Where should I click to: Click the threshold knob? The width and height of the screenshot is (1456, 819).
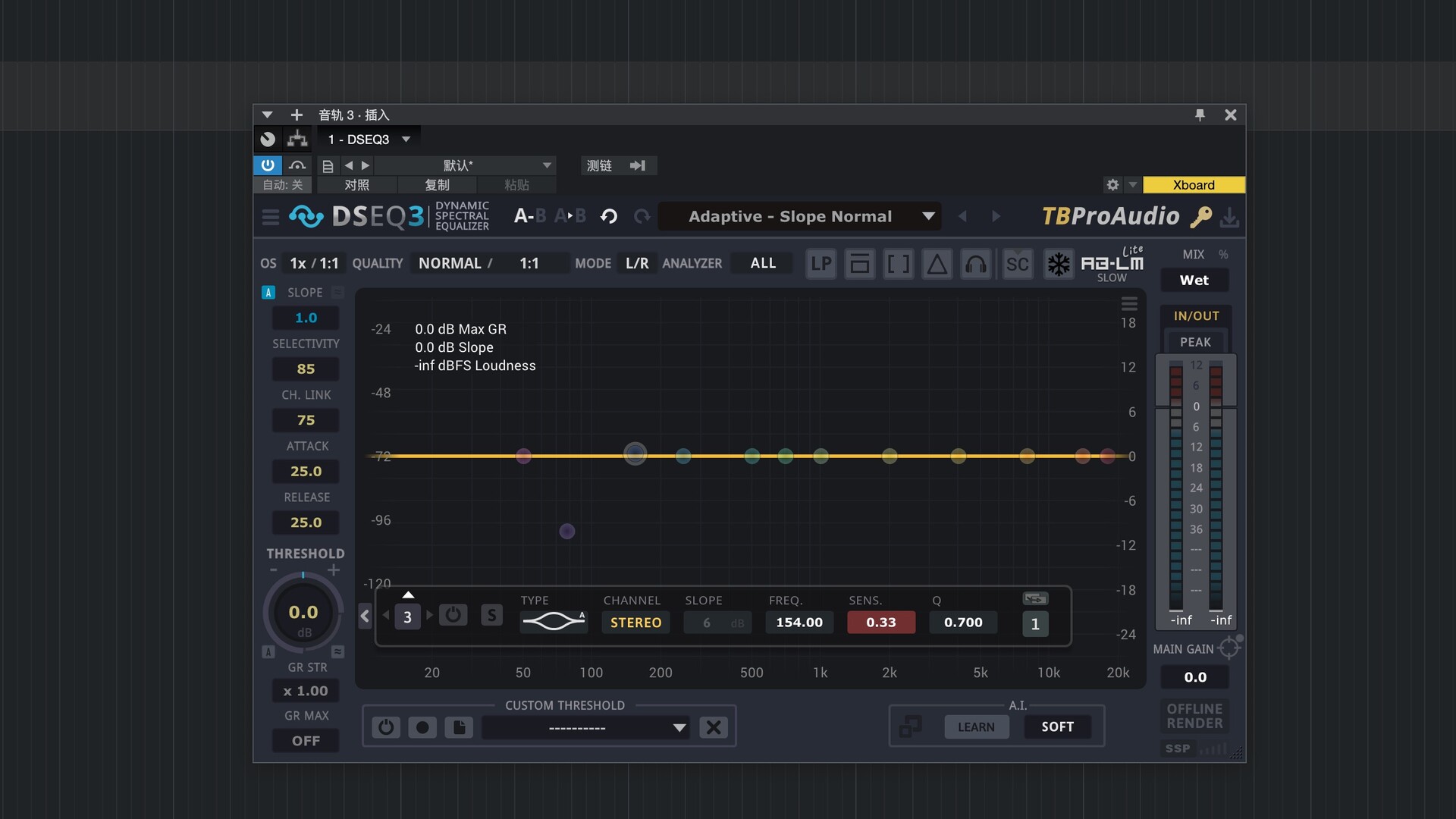click(303, 613)
